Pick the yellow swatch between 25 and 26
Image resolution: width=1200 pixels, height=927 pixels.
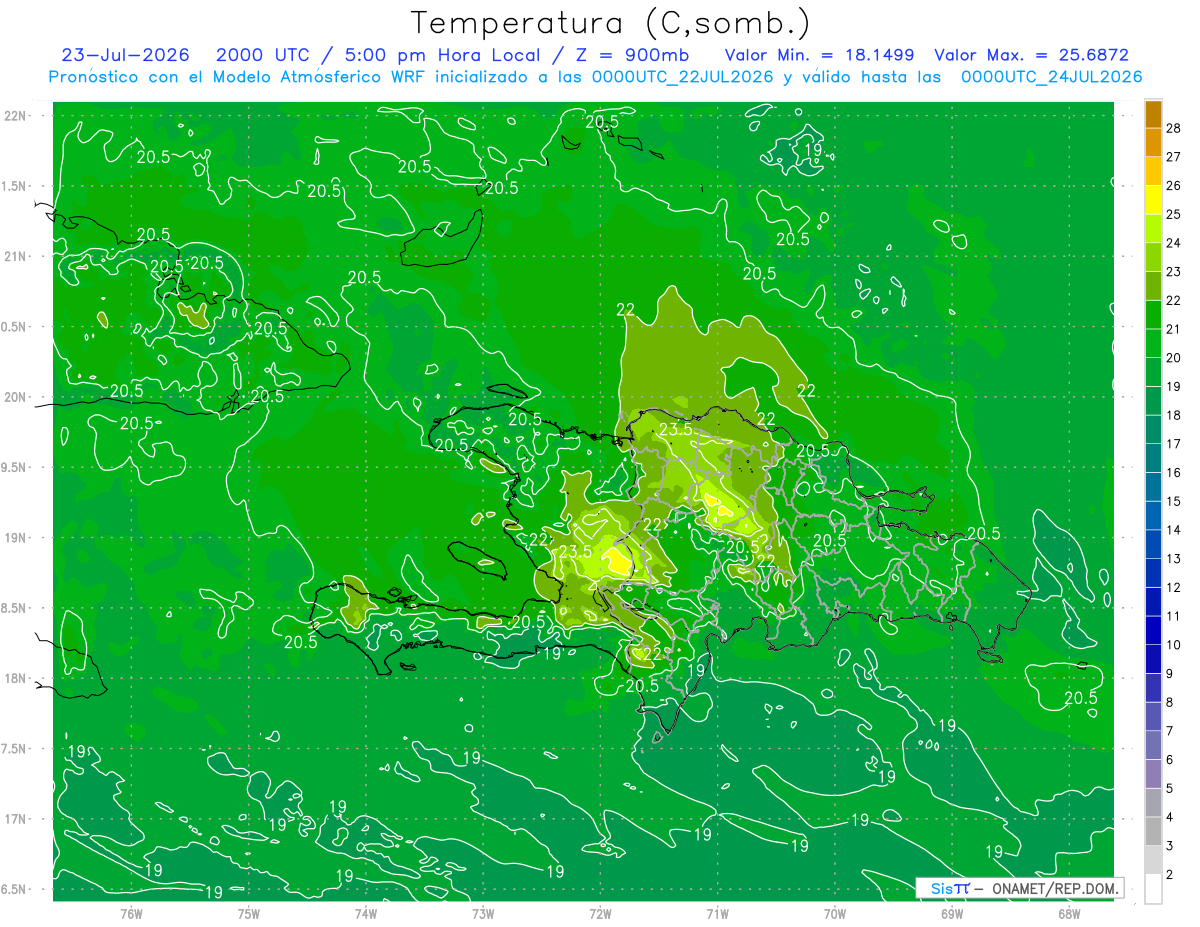pos(1154,200)
